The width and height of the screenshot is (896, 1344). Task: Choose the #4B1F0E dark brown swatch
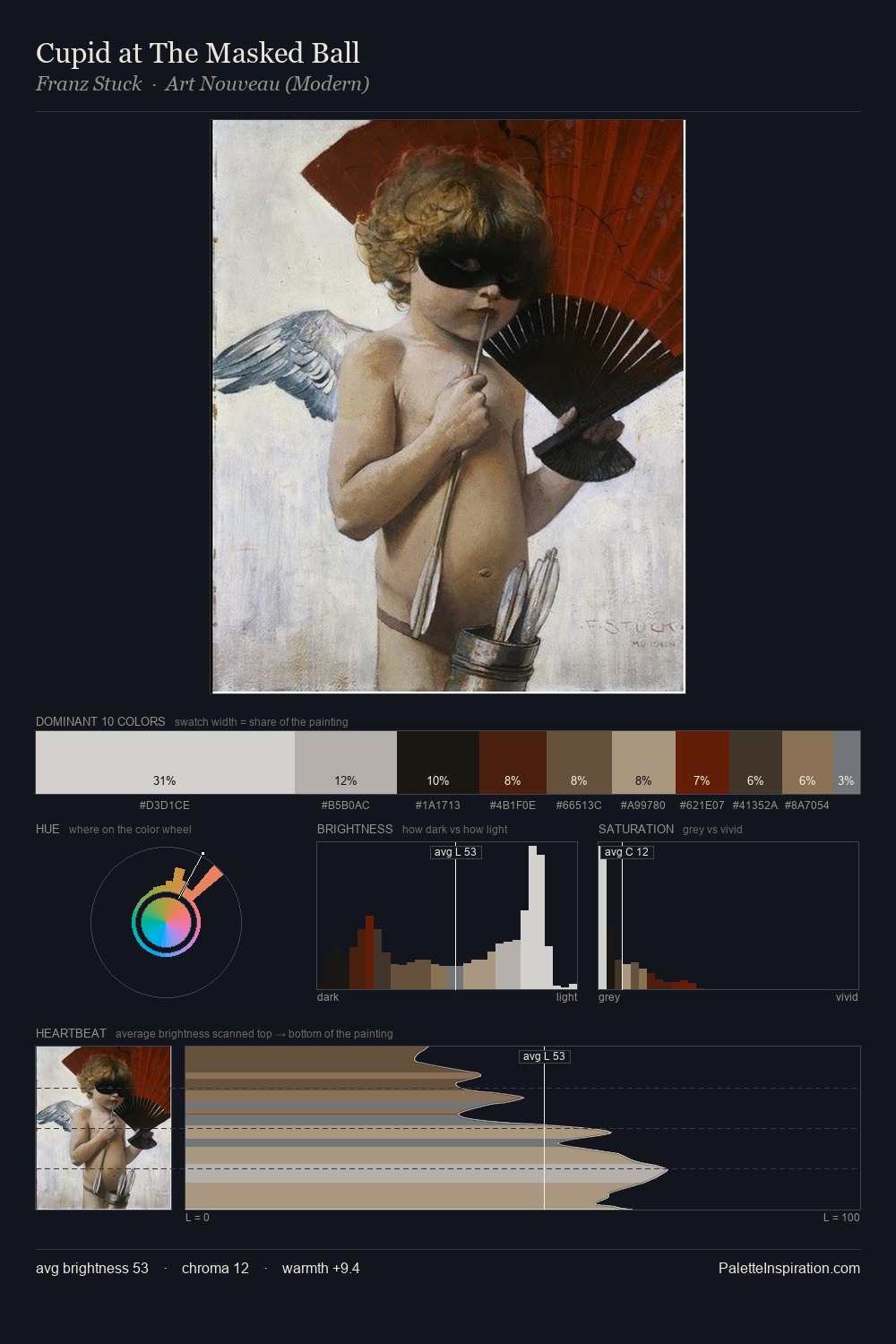513,762
